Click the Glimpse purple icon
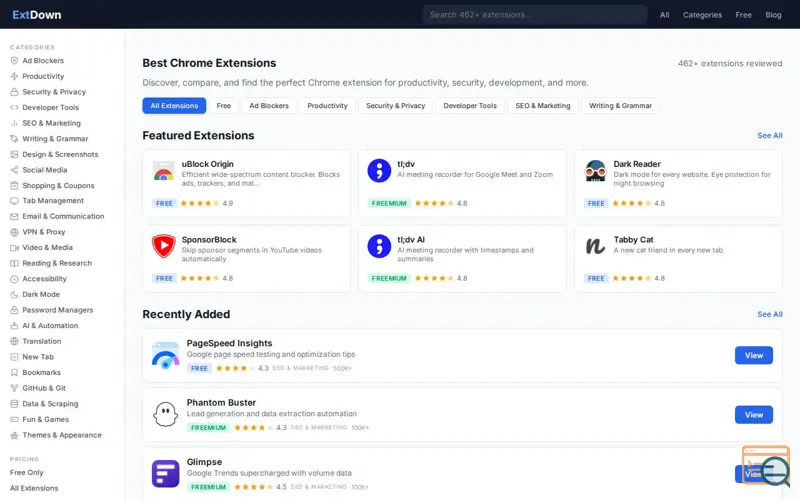 pos(165,473)
